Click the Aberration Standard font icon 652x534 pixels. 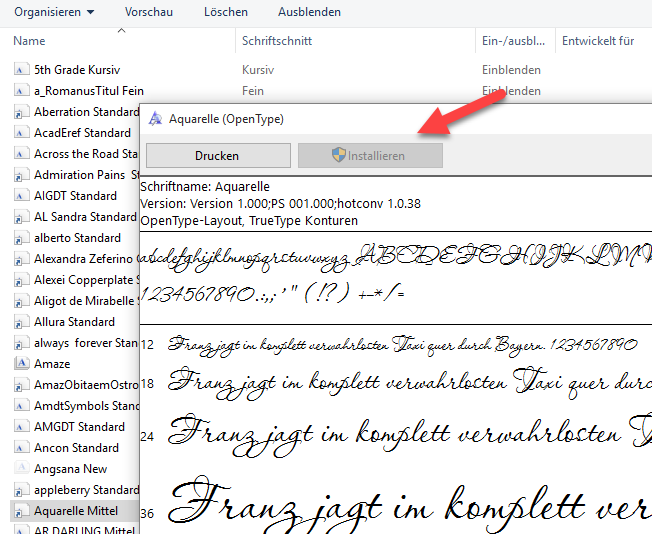point(21,112)
